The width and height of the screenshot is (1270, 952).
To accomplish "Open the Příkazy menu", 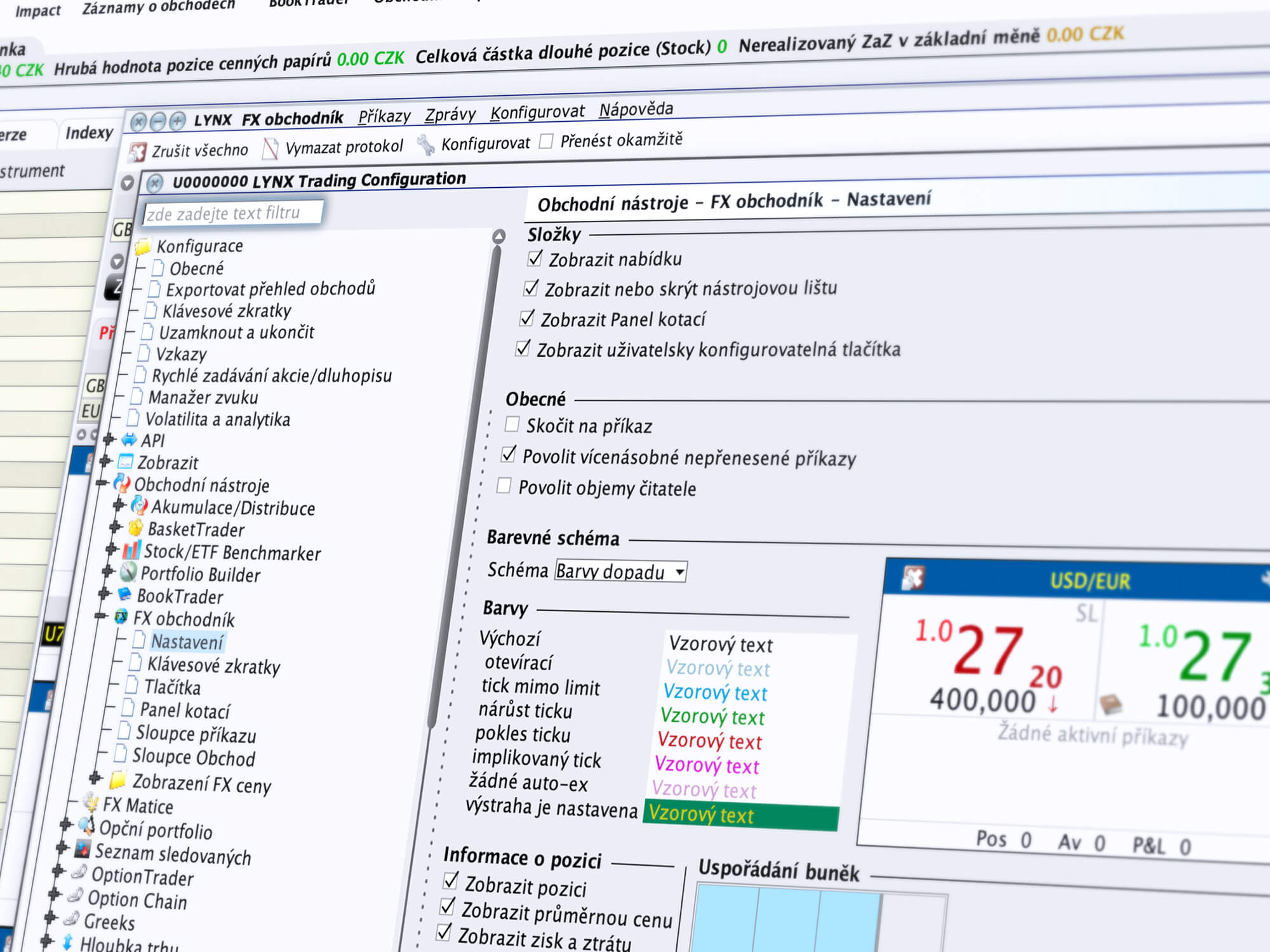I will (384, 116).
